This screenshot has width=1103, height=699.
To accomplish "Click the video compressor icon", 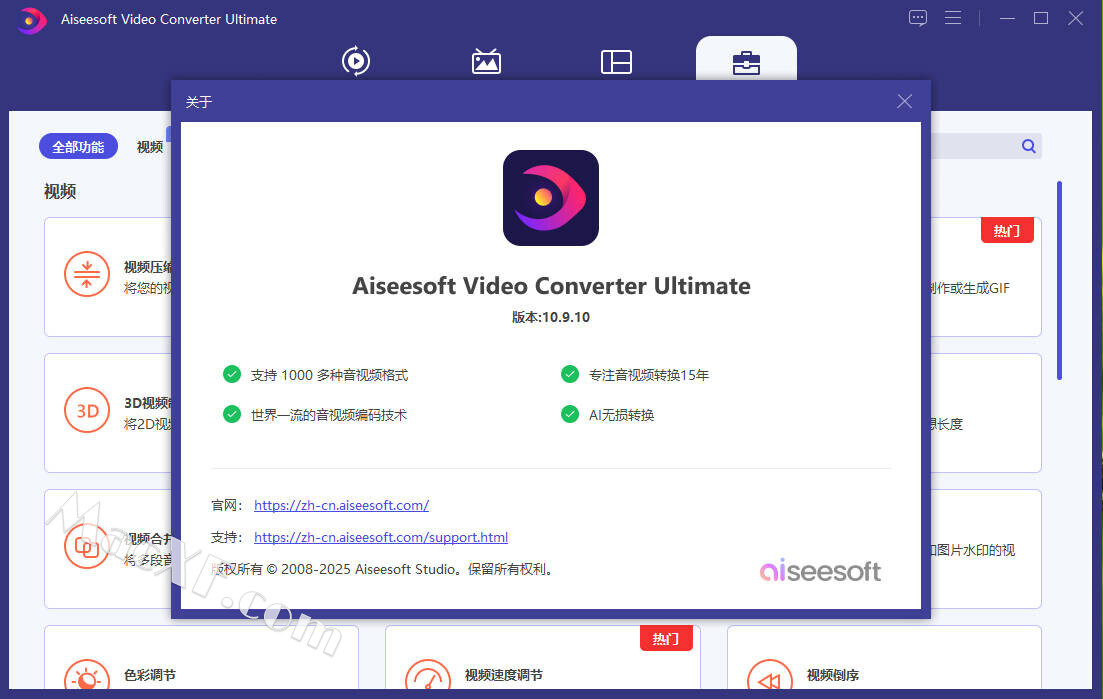I will coord(87,274).
